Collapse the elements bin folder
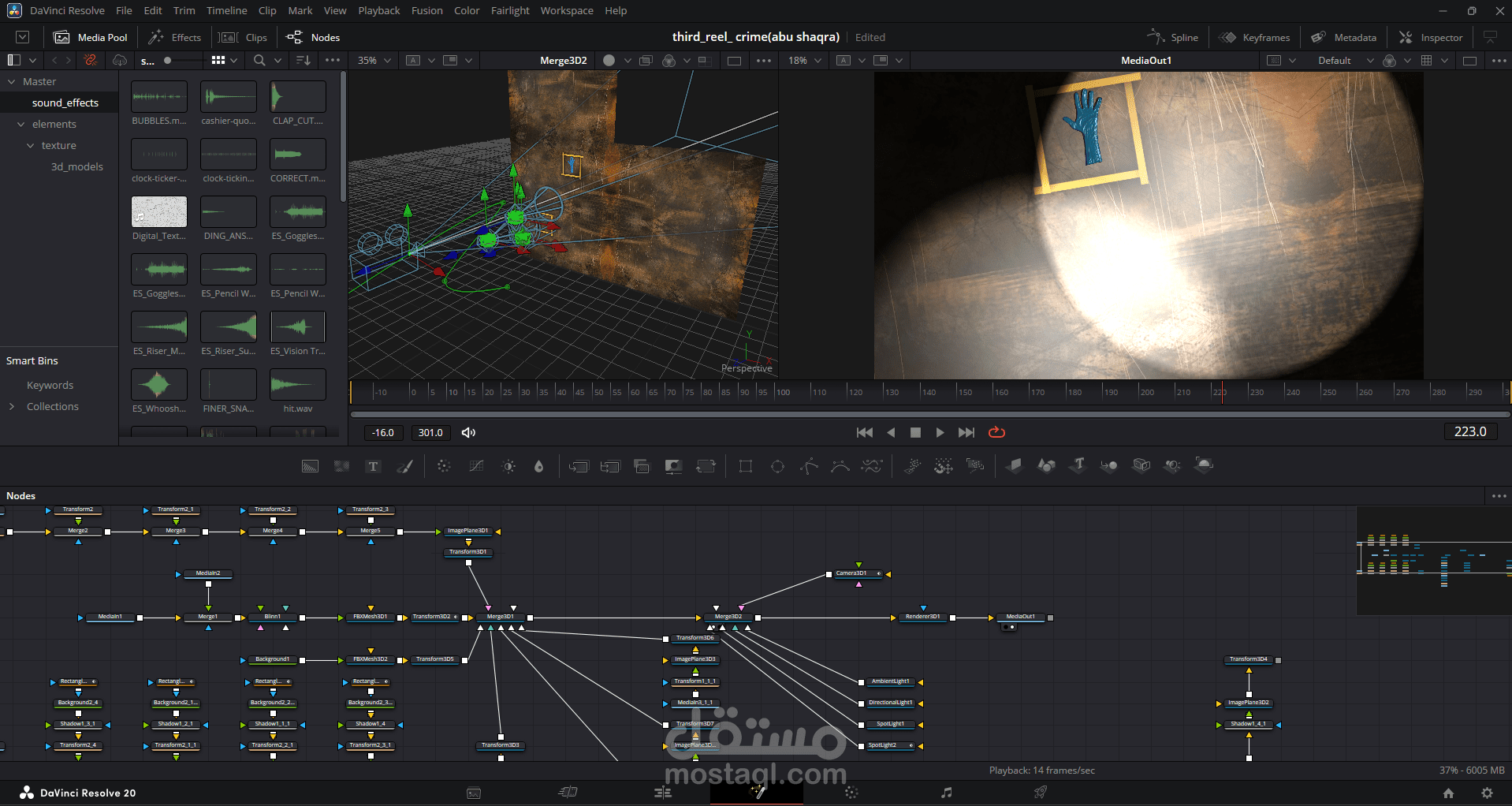Viewport: 1512px width, 806px height. pos(21,125)
